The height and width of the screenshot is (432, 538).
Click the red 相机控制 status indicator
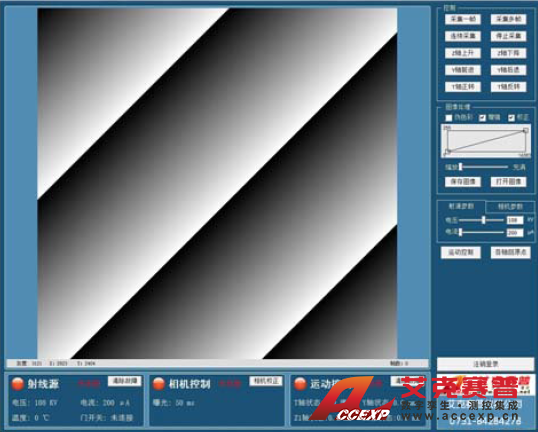point(159,383)
